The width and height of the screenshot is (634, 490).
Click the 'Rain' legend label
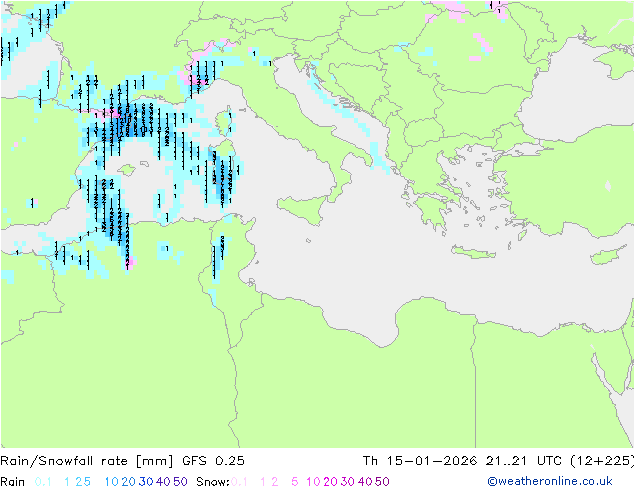click(13, 482)
